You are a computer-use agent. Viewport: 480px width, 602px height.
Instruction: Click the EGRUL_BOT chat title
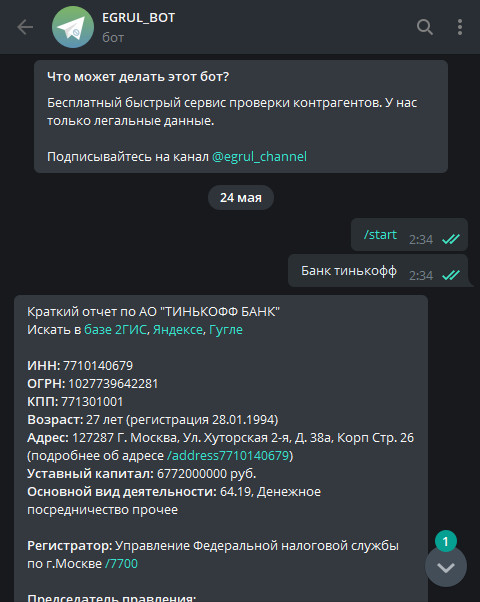tap(139, 18)
